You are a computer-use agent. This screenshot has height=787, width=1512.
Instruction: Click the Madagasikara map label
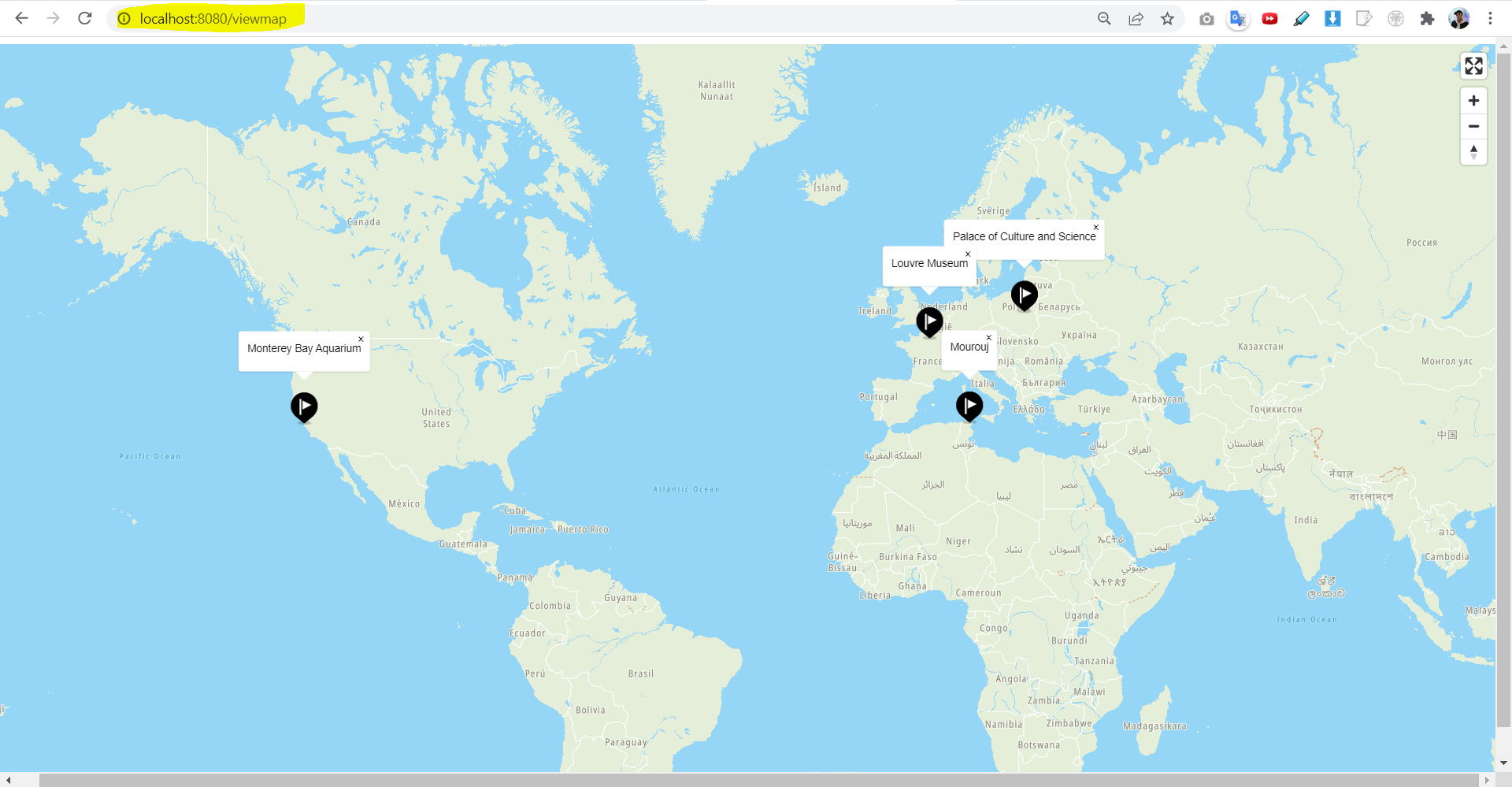coord(1154,726)
